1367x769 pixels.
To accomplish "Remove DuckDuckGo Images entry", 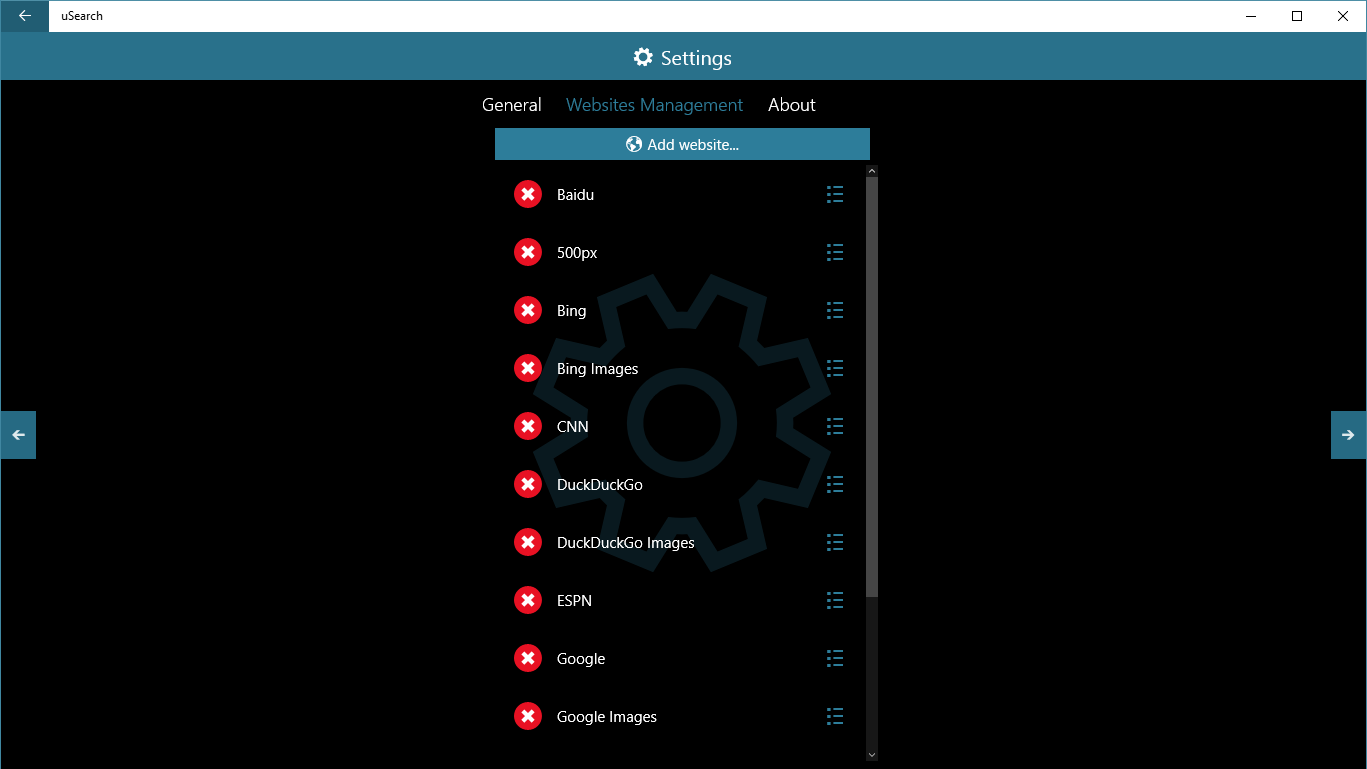I will click(x=528, y=543).
